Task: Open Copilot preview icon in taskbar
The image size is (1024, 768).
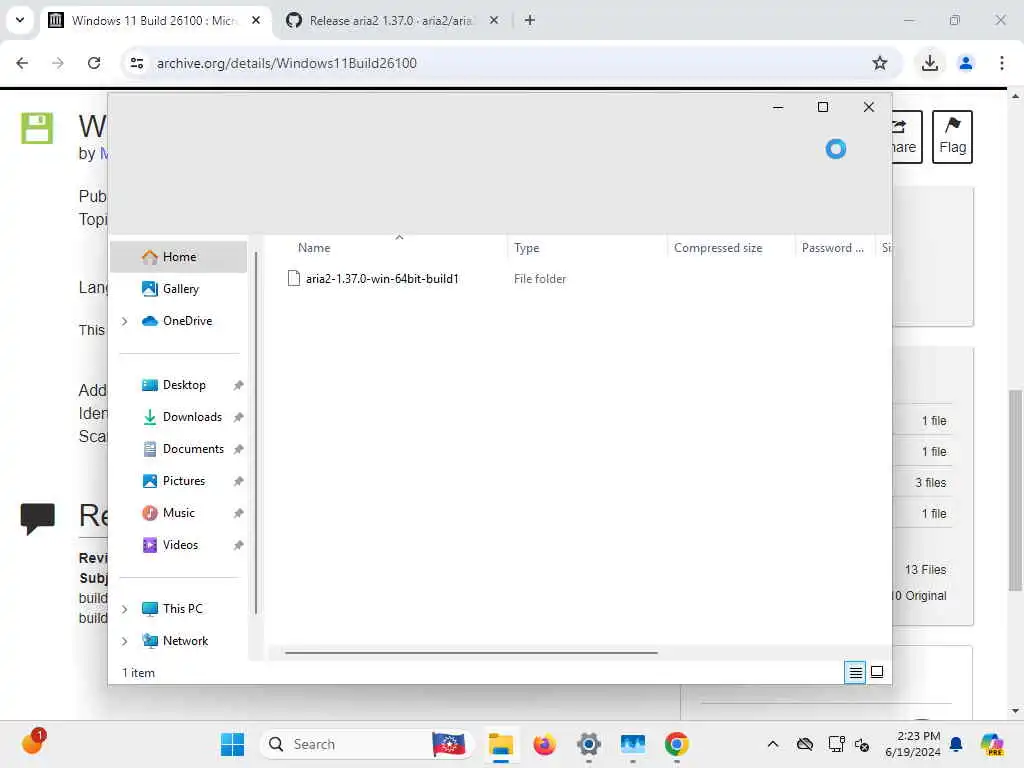Action: [992, 744]
